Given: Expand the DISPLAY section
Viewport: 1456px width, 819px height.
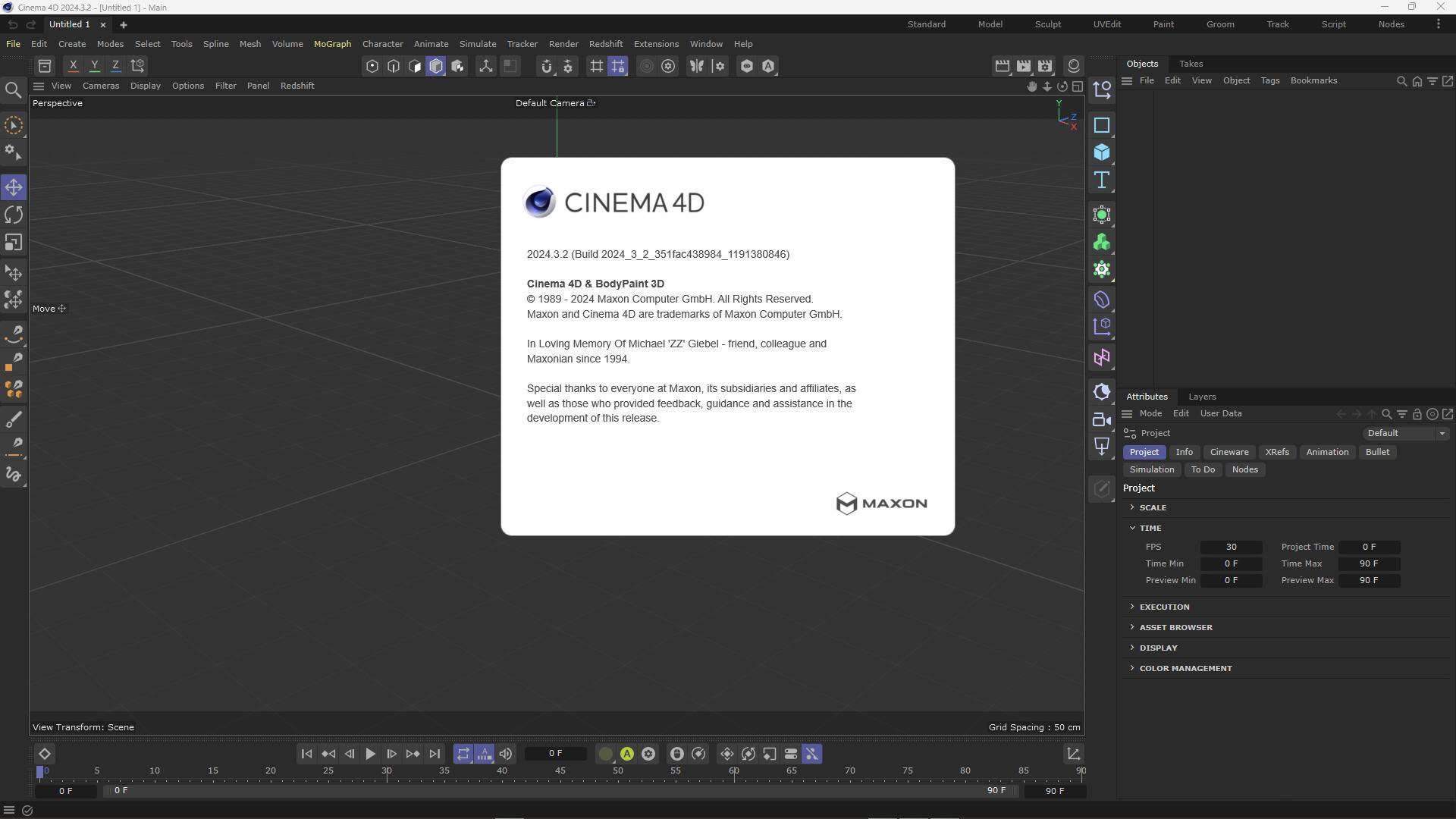Looking at the screenshot, I should 1158,648.
